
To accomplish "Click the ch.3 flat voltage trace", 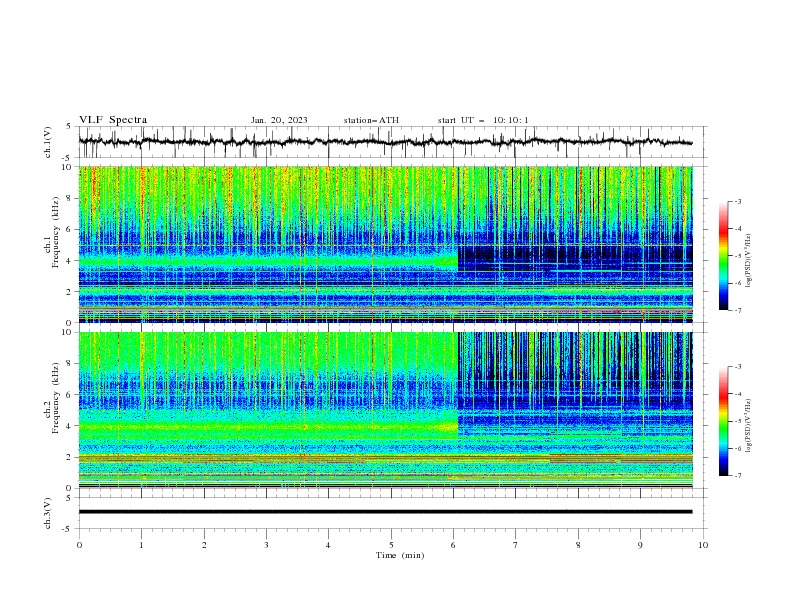I will point(385,512).
